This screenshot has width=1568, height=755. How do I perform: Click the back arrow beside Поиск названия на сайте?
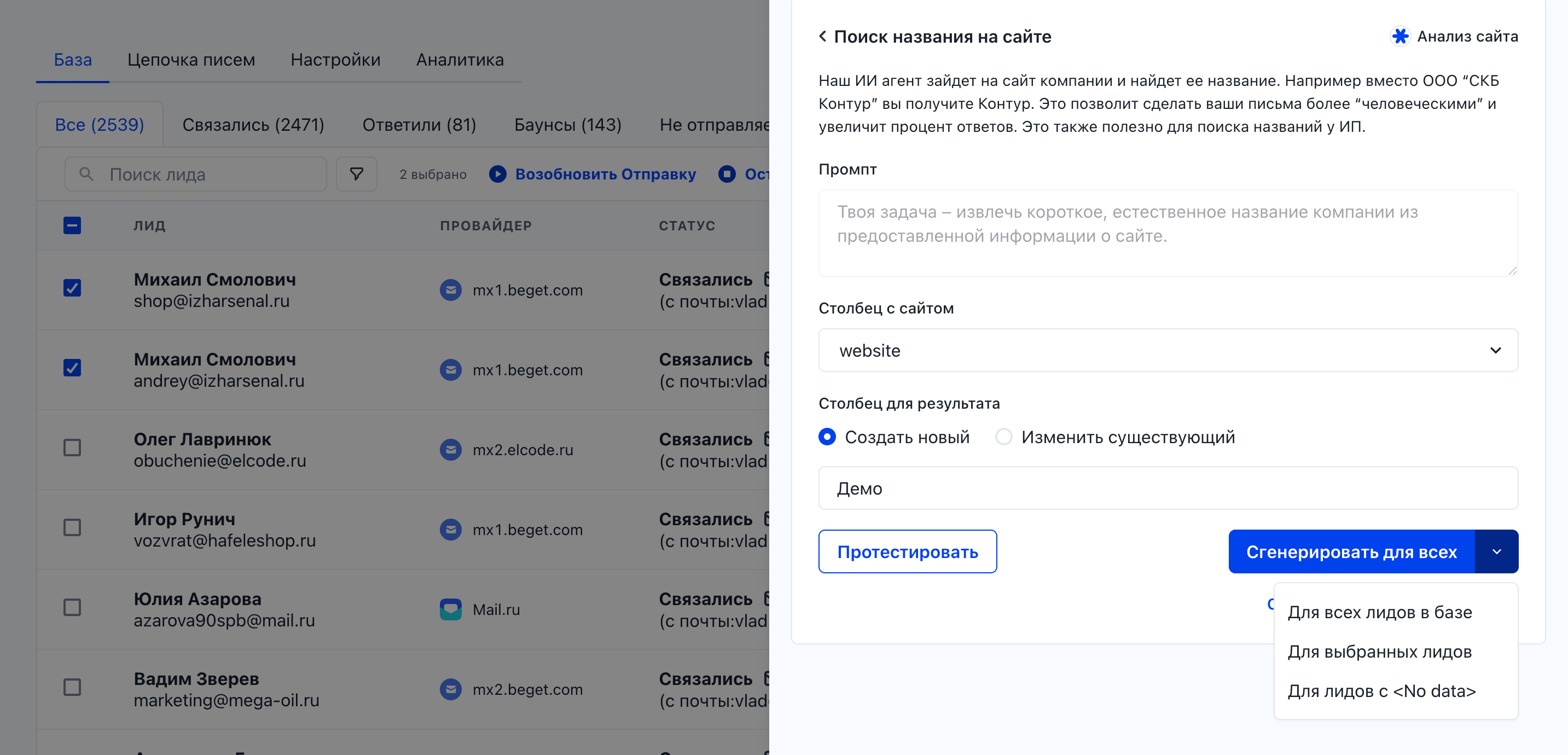point(822,37)
